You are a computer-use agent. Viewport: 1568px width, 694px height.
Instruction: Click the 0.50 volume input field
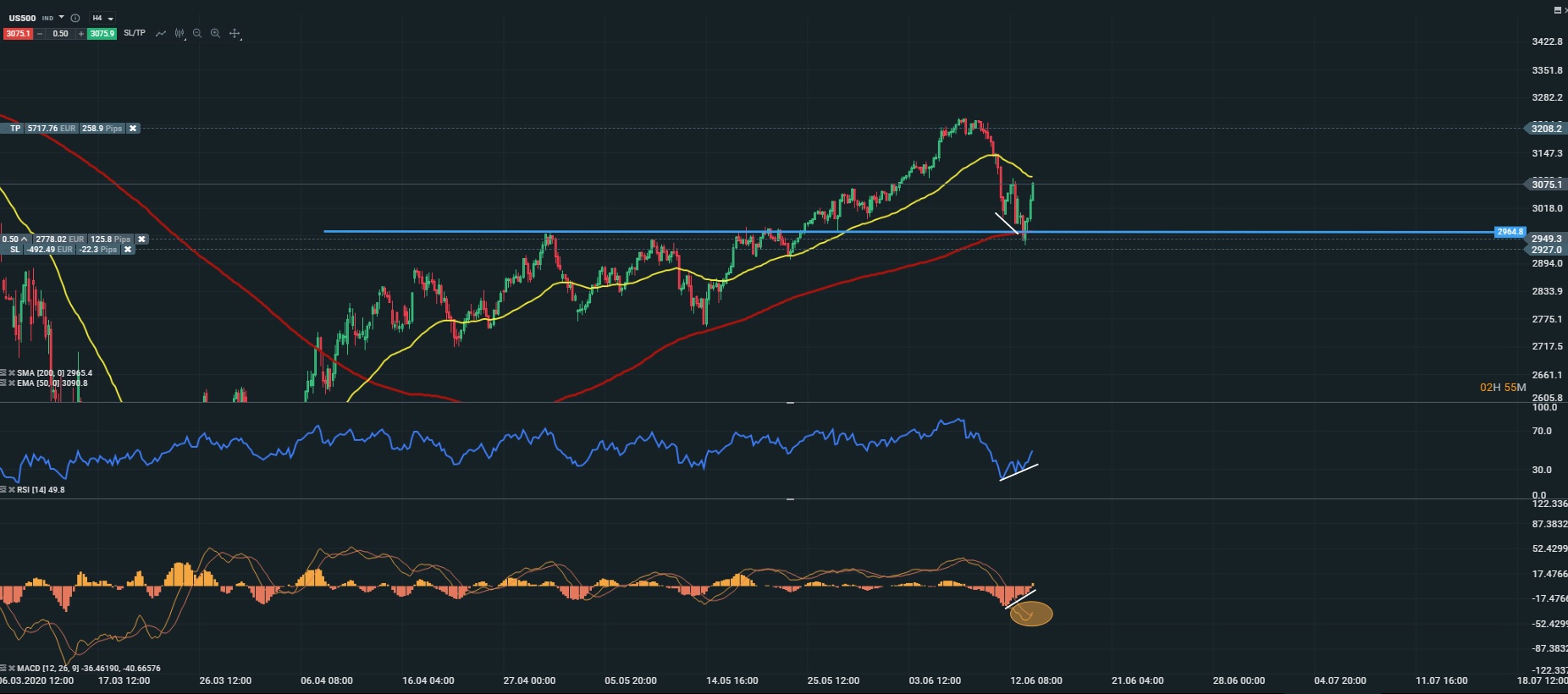[60, 34]
